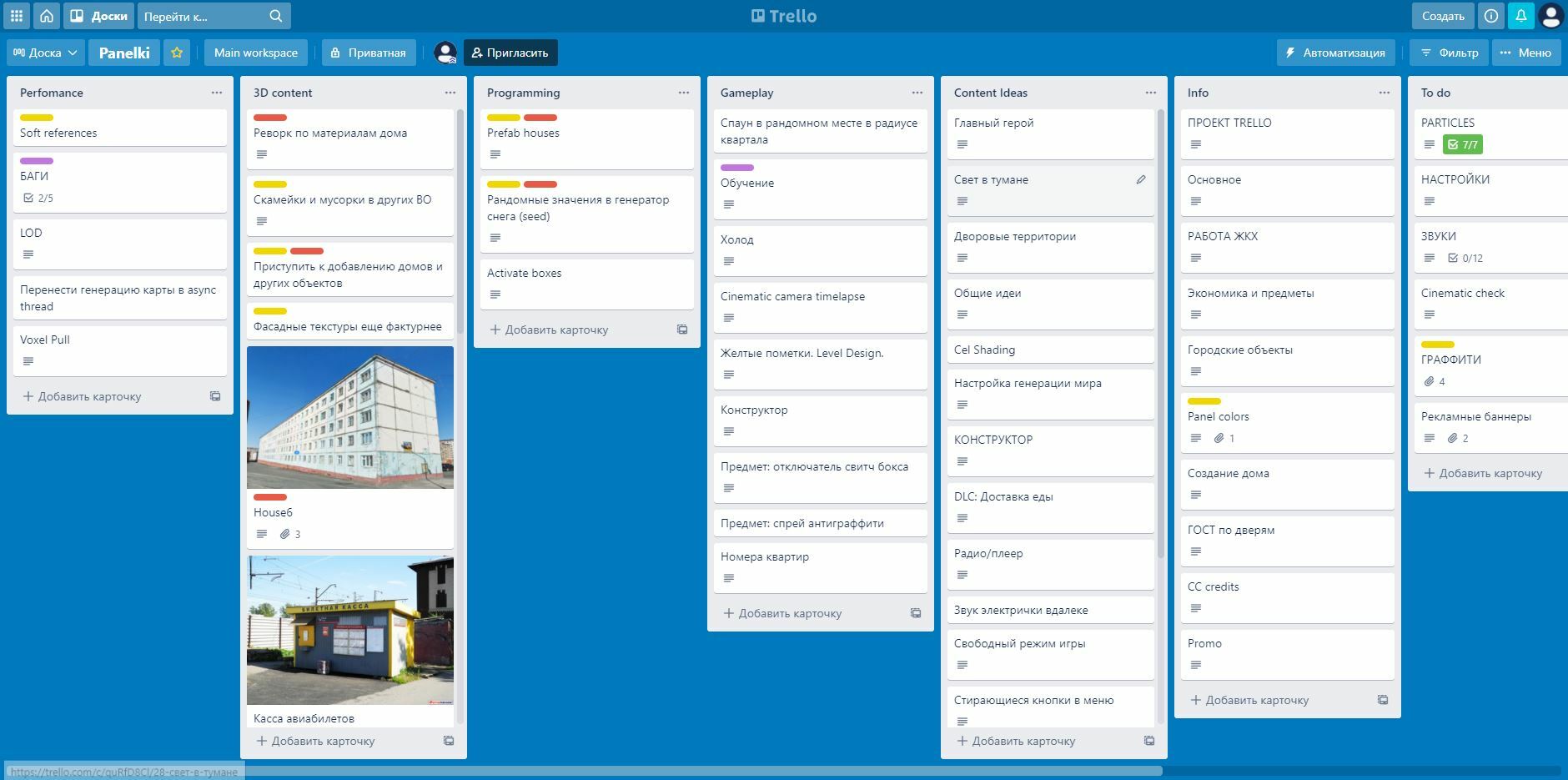Create card from template in Programming list
This screenshot has height=780, width=1568.
[x=681, y=330]
